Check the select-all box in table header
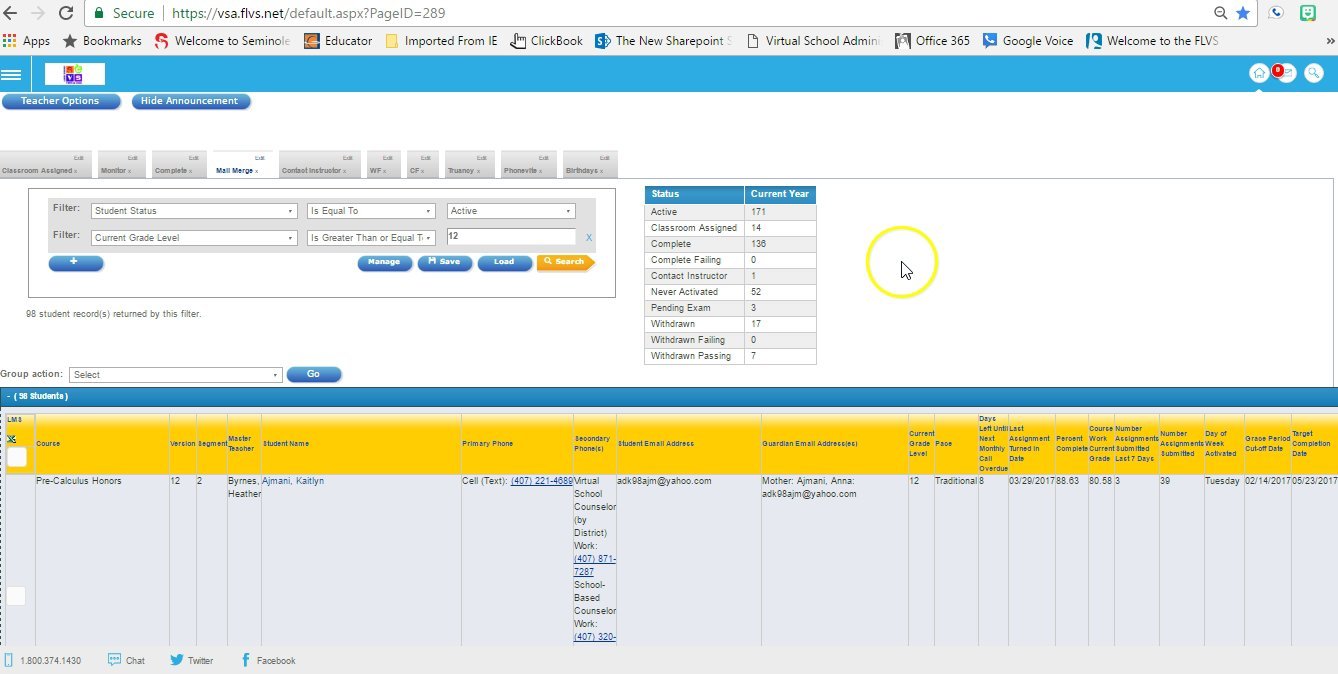 tap(17, 457)
